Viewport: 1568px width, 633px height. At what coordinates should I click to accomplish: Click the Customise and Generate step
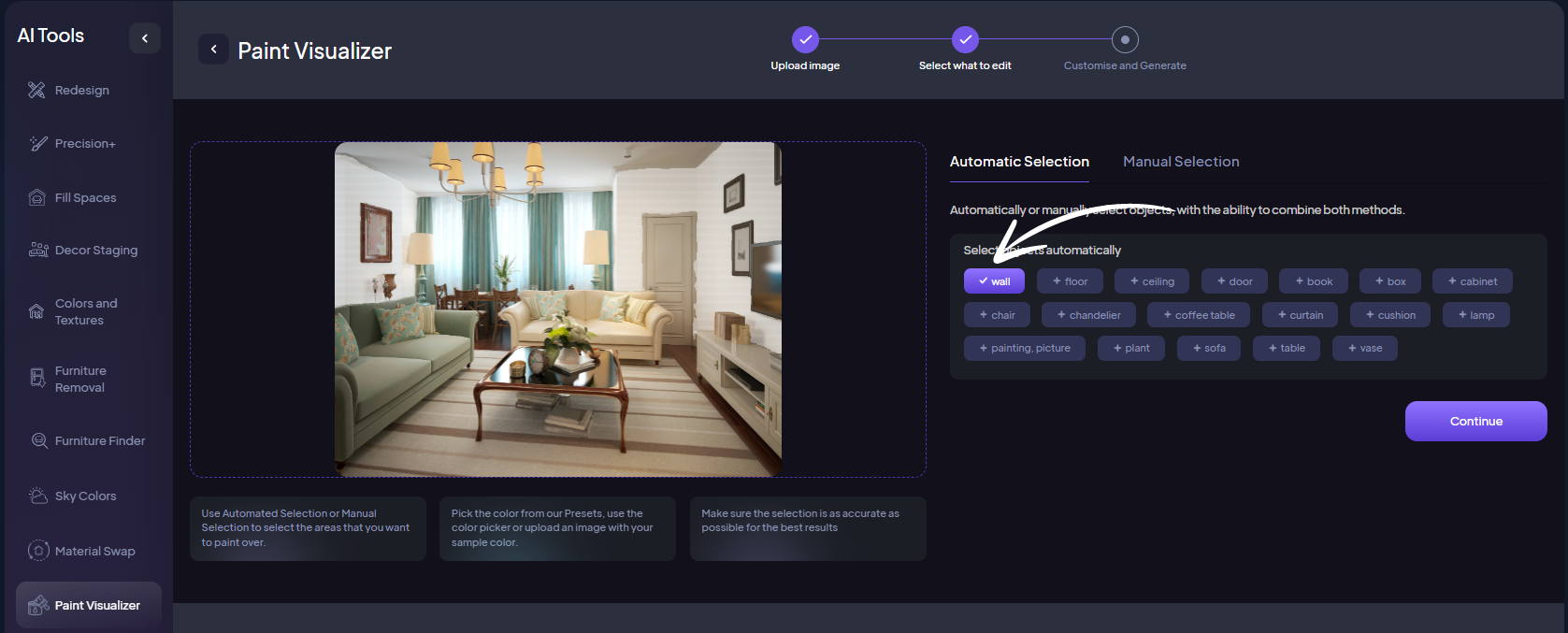click(1125, 40)
